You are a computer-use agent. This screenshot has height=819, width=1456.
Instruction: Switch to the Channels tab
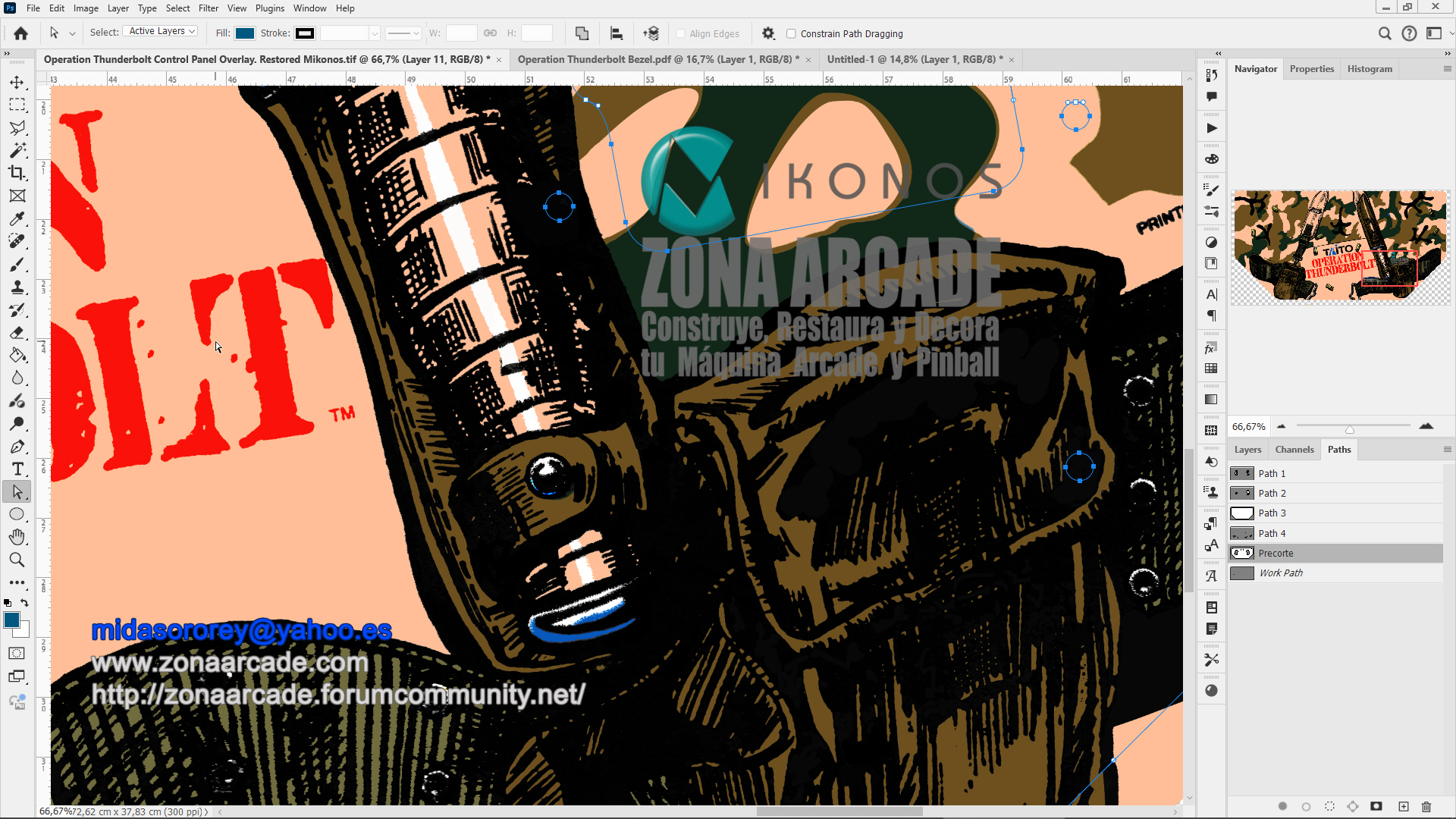pos(1294,450)
